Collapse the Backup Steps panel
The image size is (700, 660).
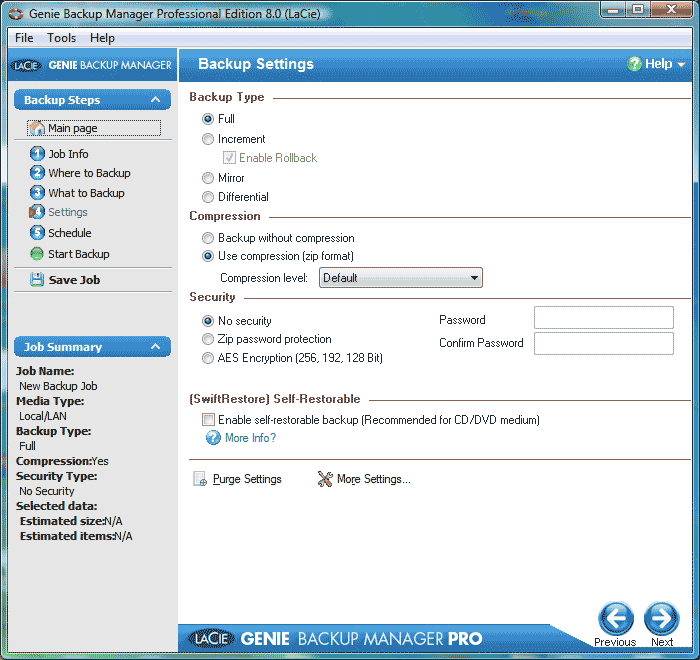click(155, 100)
